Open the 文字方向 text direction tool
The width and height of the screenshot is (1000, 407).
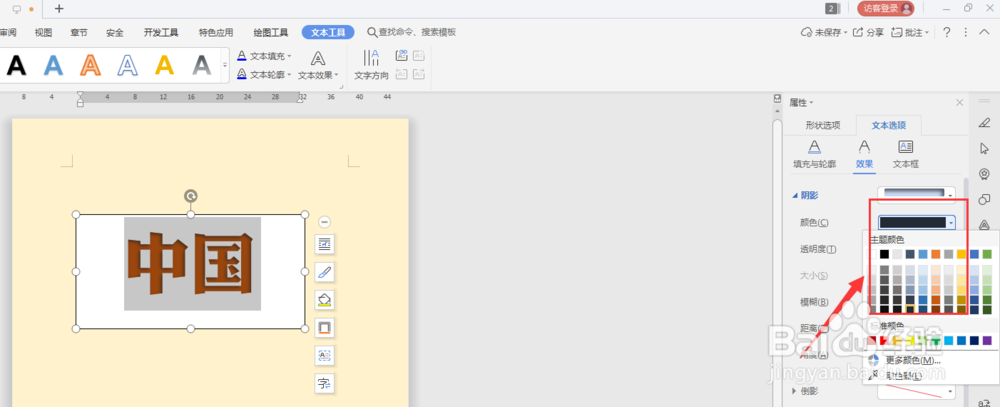click(x=371, y=65)
